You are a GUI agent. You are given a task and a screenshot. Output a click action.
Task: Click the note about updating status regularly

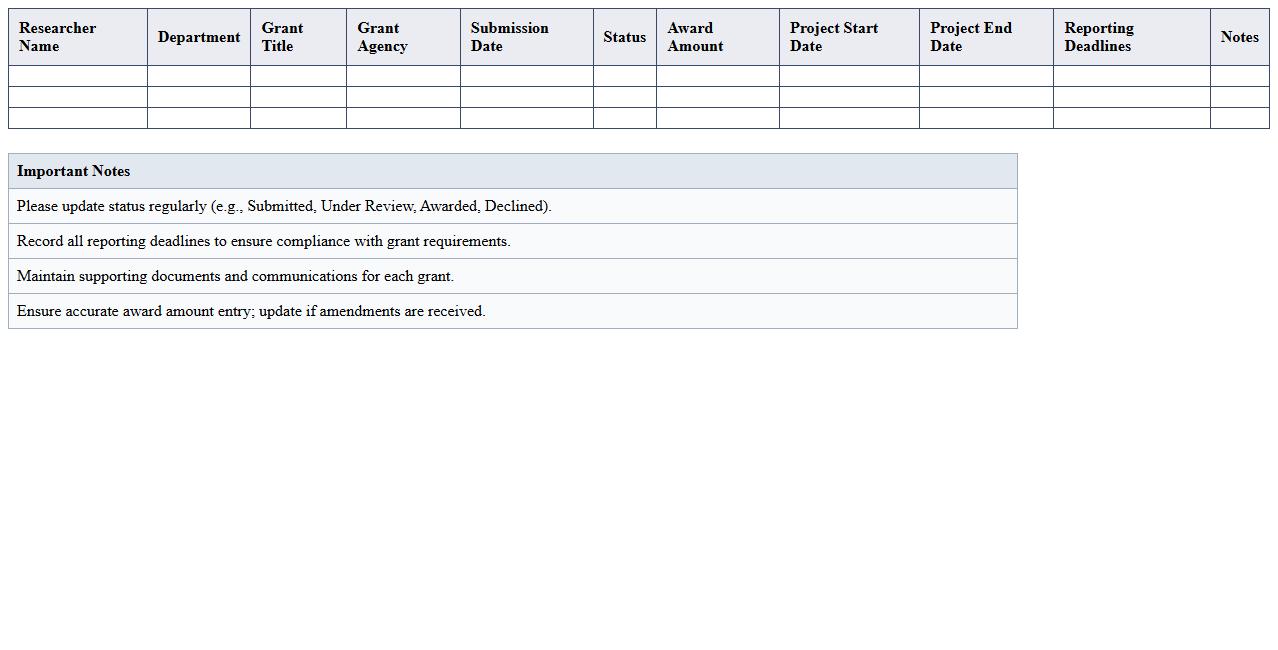284,206
